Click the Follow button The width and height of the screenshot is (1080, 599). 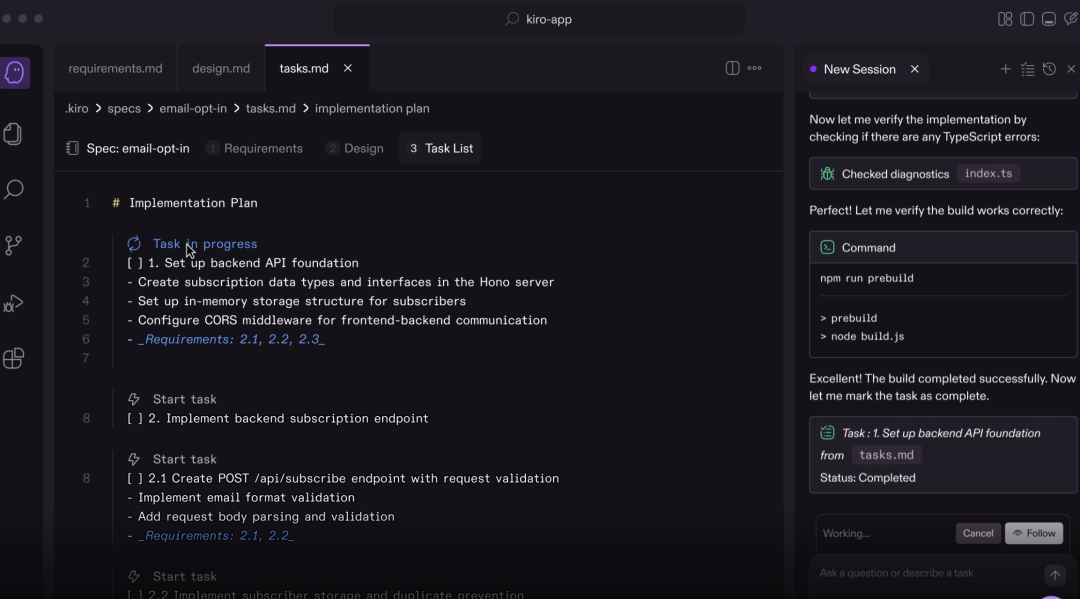coord(1034,533)
